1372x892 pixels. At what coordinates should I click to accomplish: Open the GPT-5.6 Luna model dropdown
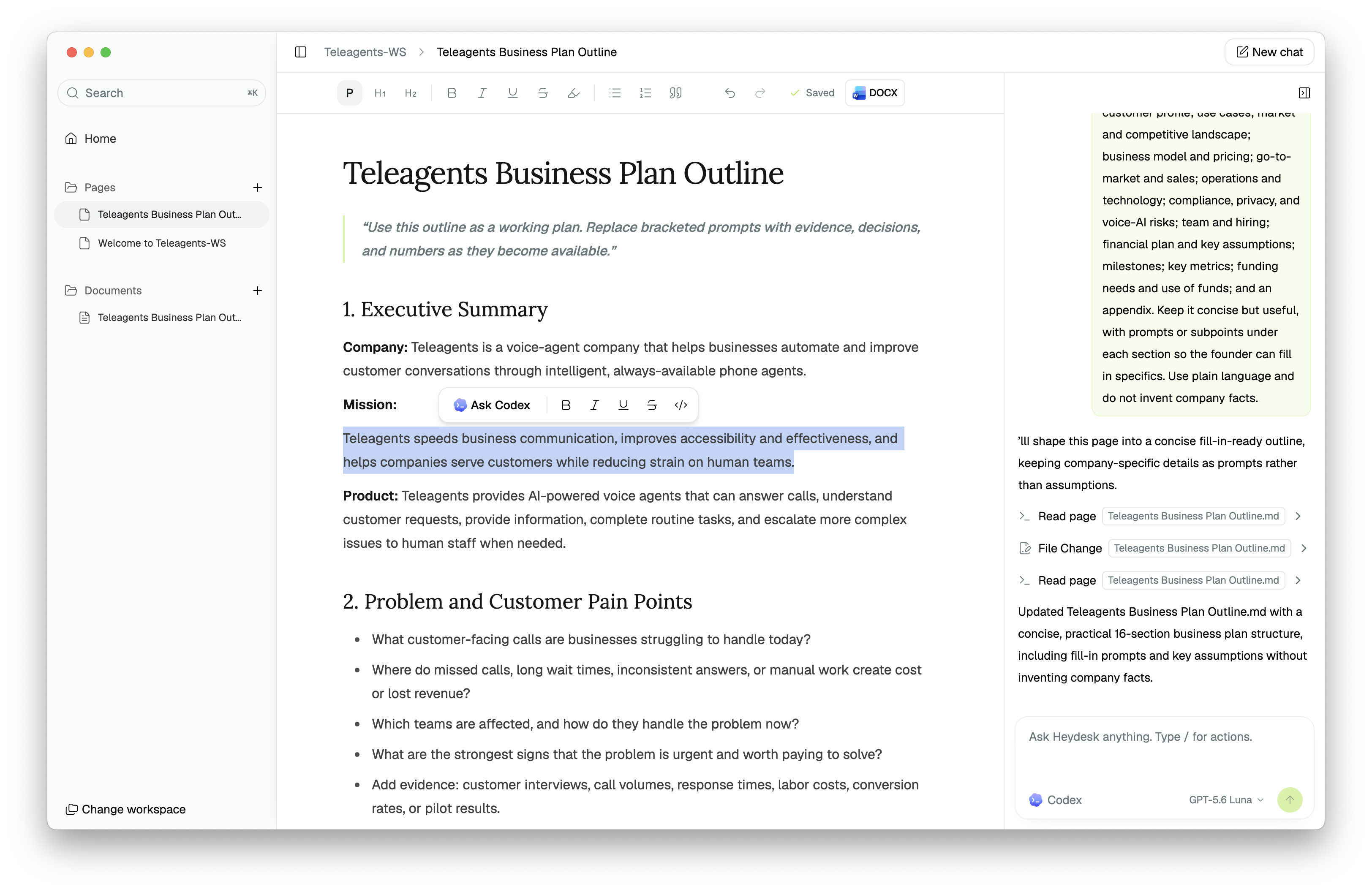pyautogui.click(x=1226, y=800)
